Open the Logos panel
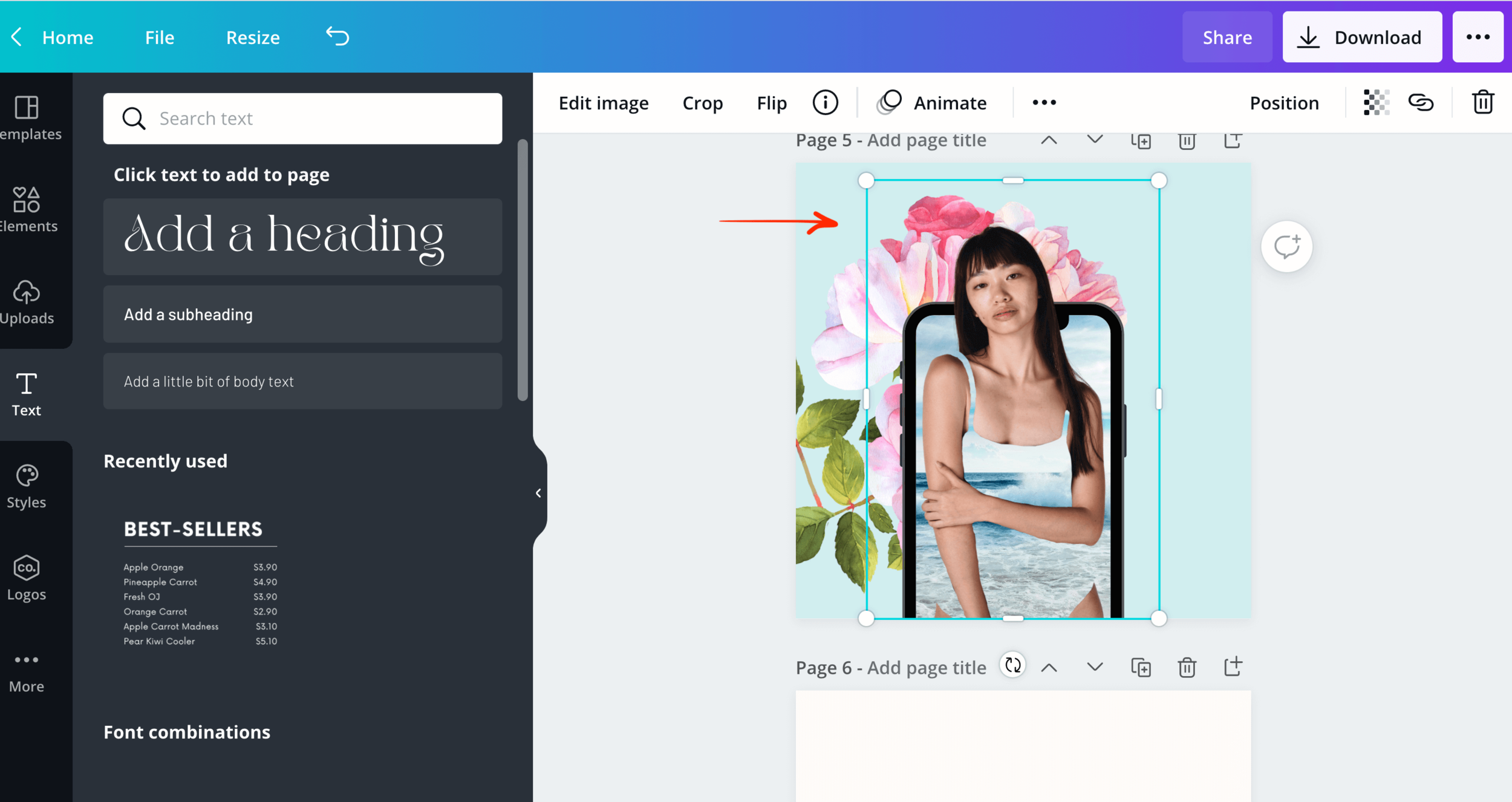Screen dimensions: 1512x802 pyautogui.click(x=27, y=576)
